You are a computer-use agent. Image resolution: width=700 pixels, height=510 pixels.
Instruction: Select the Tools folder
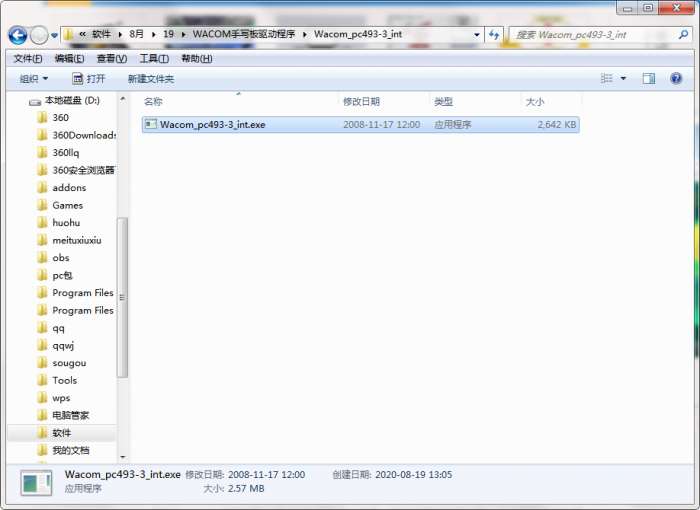pos(65,380)
